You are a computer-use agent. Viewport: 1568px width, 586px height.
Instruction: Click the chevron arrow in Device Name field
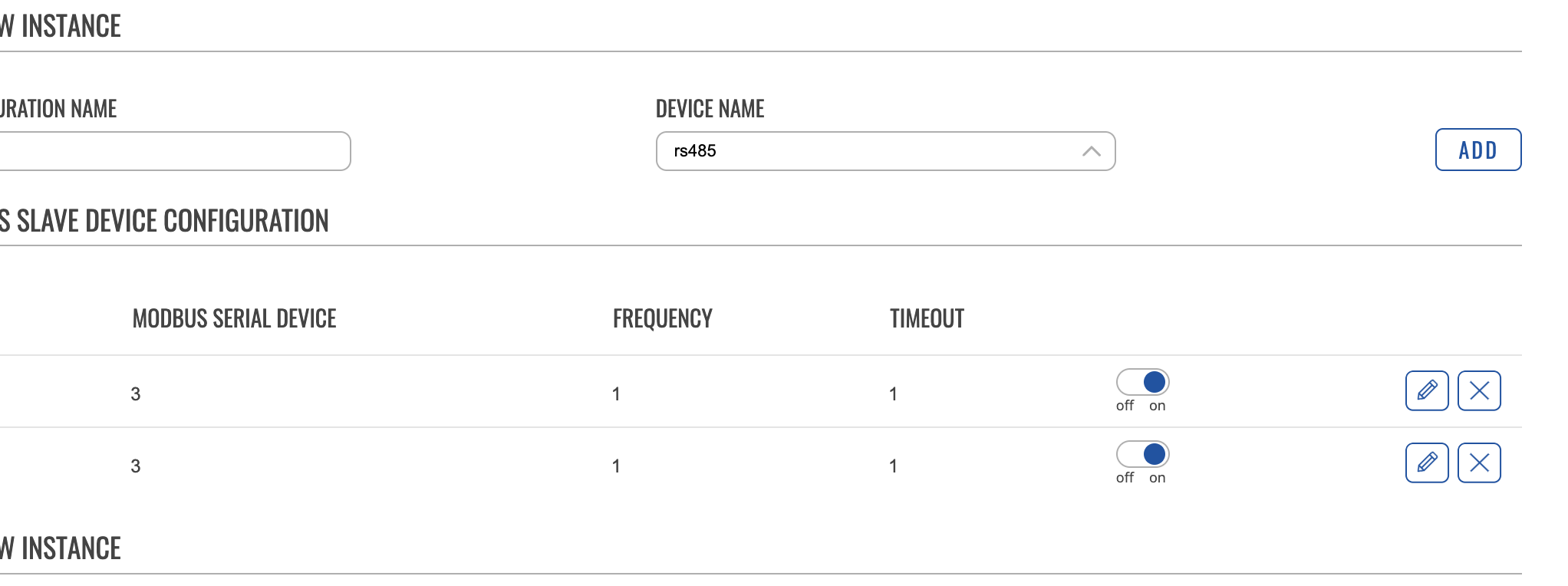point(1092,151)
